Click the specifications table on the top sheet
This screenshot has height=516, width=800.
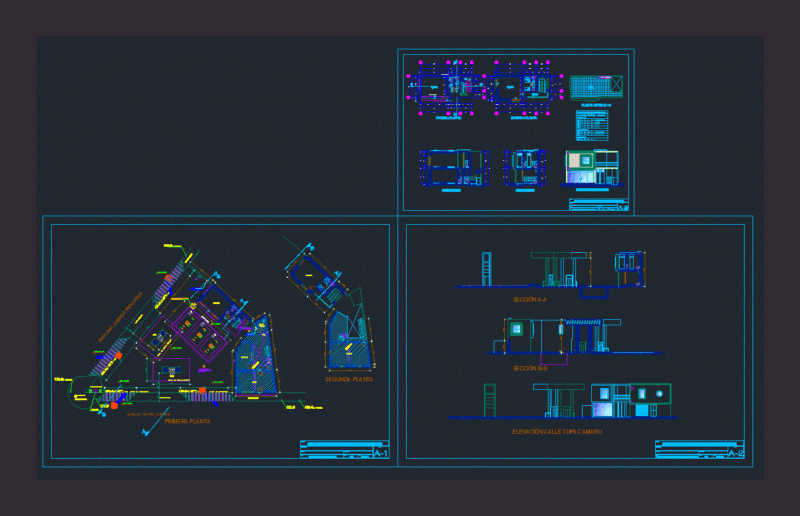[x=592, y=126]
